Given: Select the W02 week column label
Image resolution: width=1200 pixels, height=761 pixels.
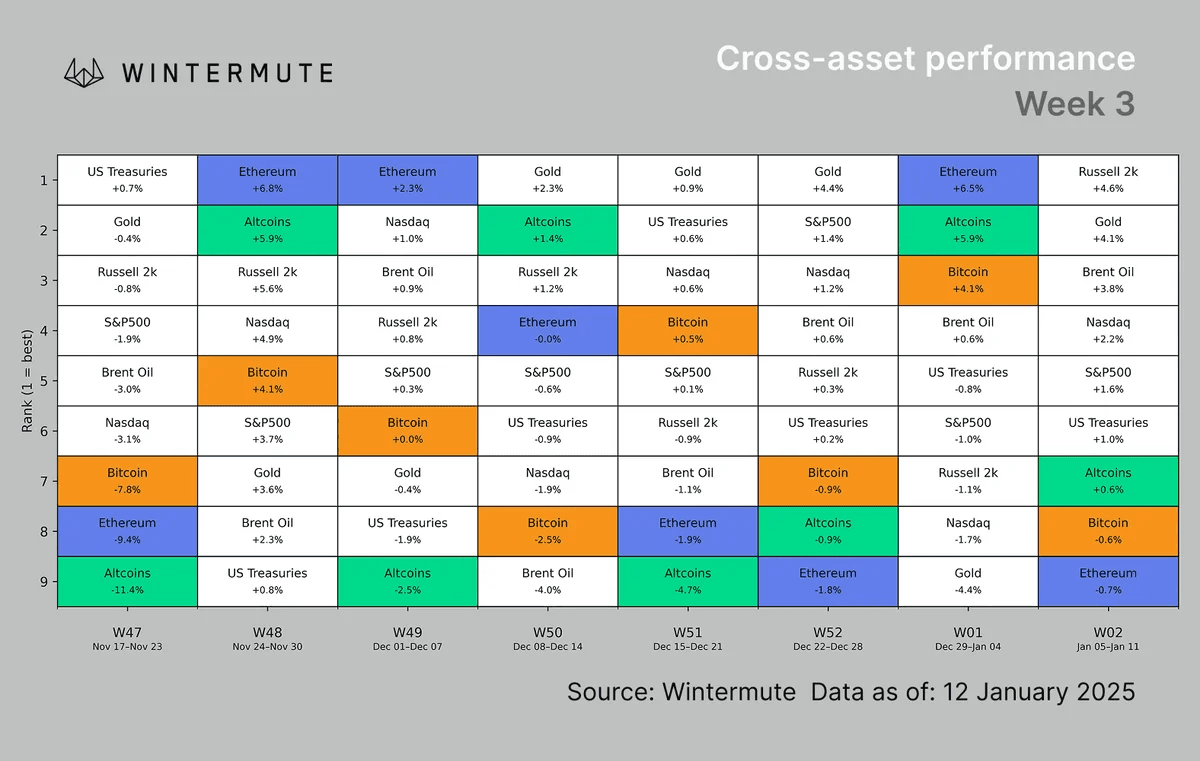Looking at the screenshot, I should 1107,631.
